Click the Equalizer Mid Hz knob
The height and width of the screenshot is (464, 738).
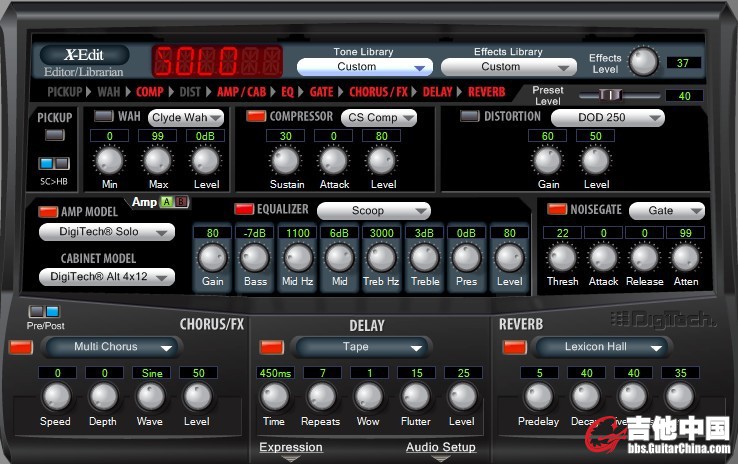[297, 258]
